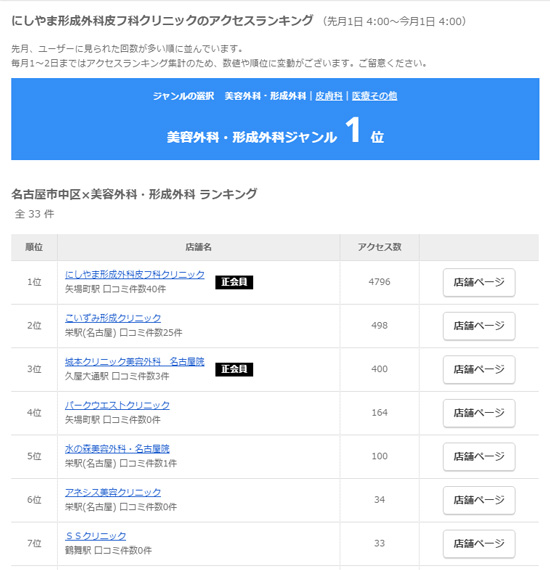Click 名古屋市中区×美容外科・形成外科 ランキング heading
The height and width of the screenshot is (570, 550).
point(134,194)
